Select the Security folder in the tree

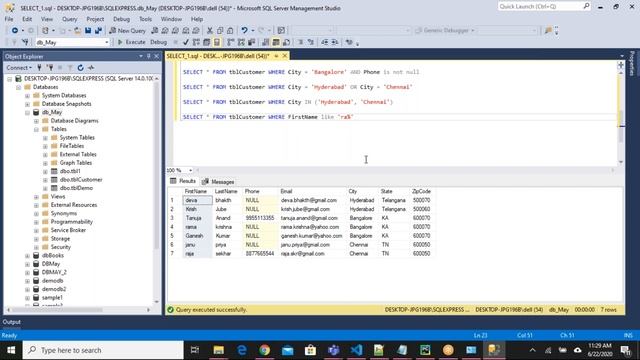pos(61,247)
